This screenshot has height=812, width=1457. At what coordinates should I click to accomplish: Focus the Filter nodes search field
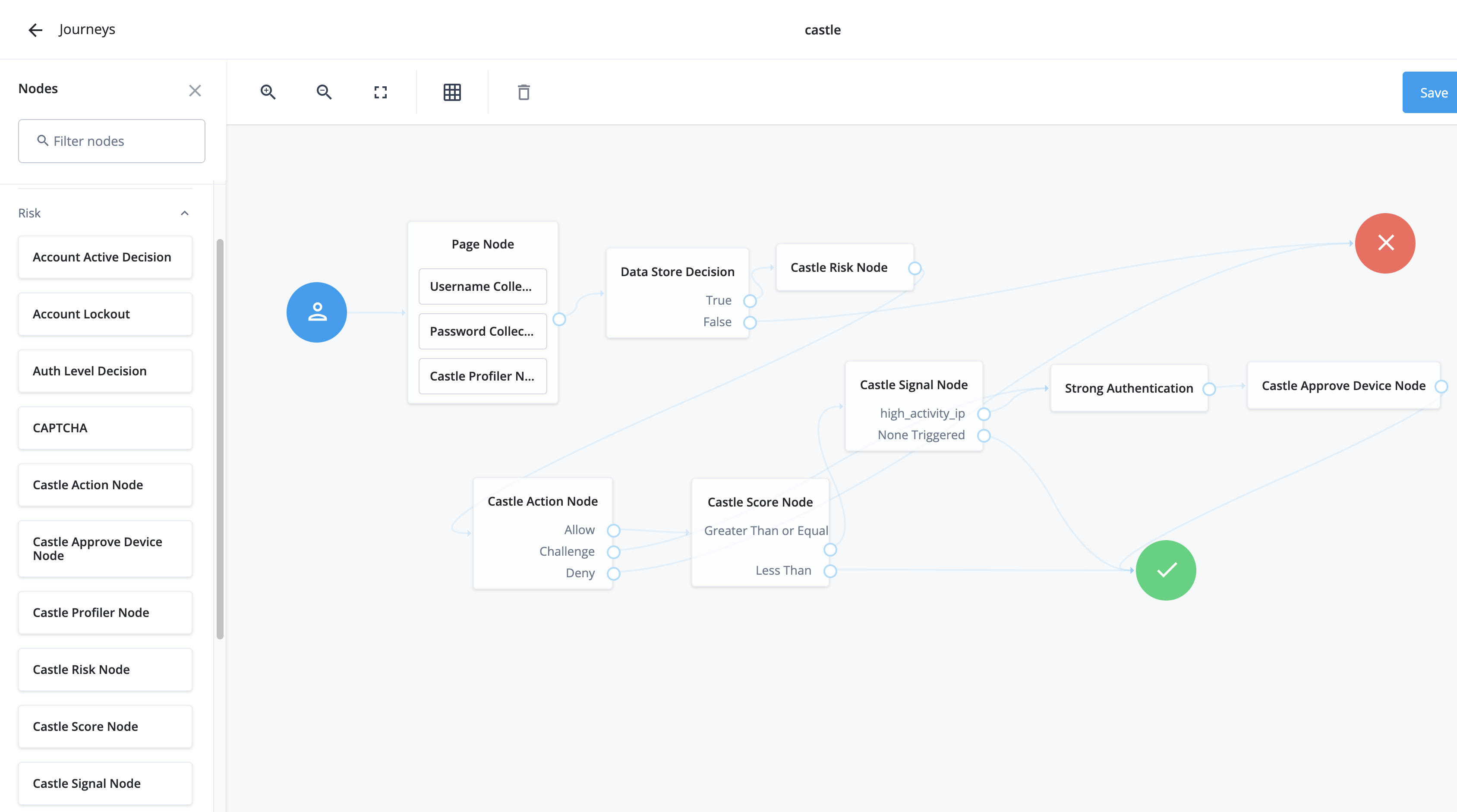[111, 141]
